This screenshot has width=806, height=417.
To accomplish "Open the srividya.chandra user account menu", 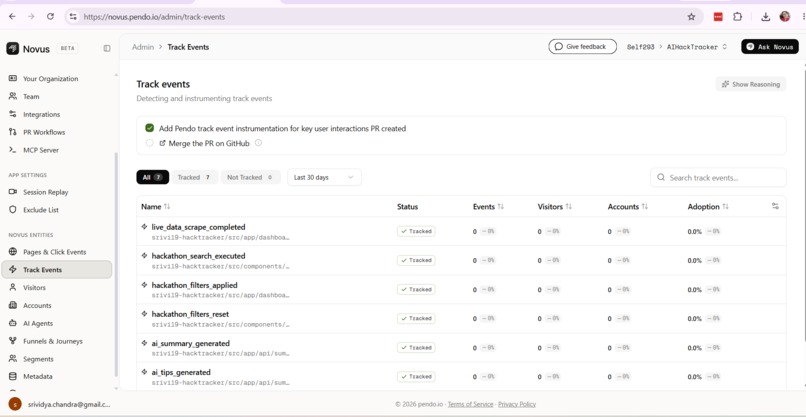I will point(60,404).
